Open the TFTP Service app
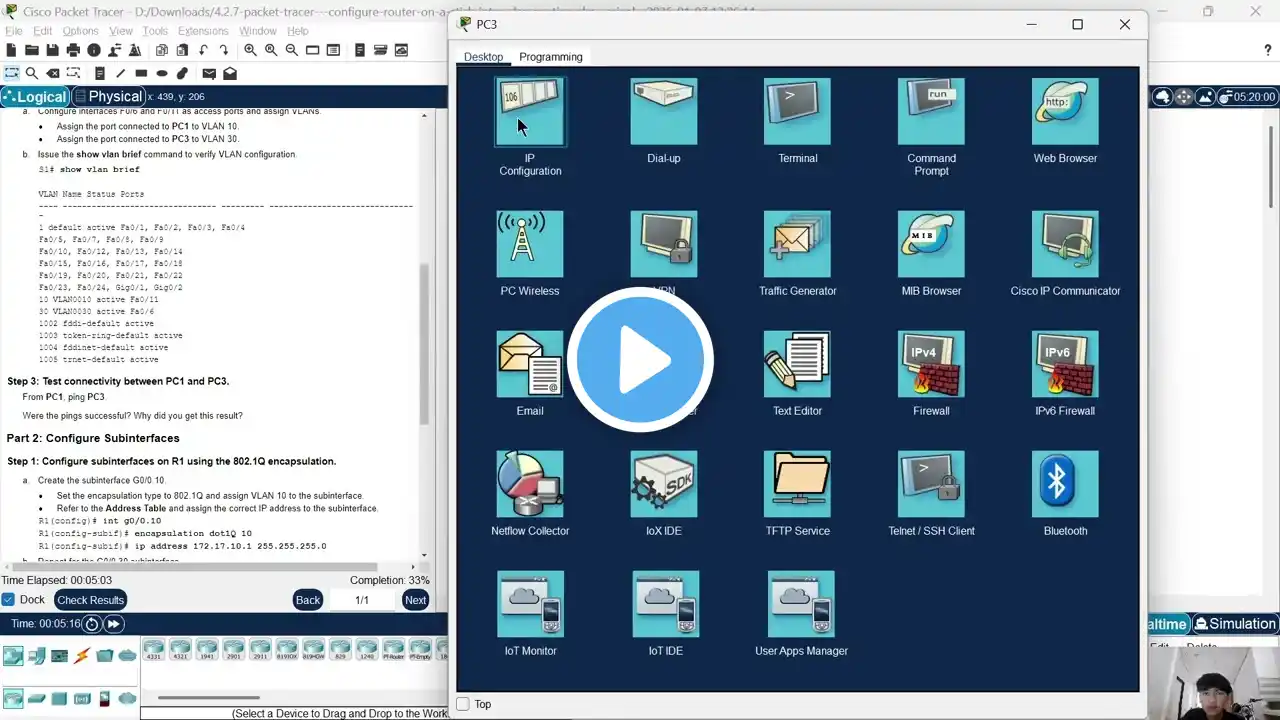The width and height of the screenshot is (1280, 720). pyautogui.click(x=797, y=484)
